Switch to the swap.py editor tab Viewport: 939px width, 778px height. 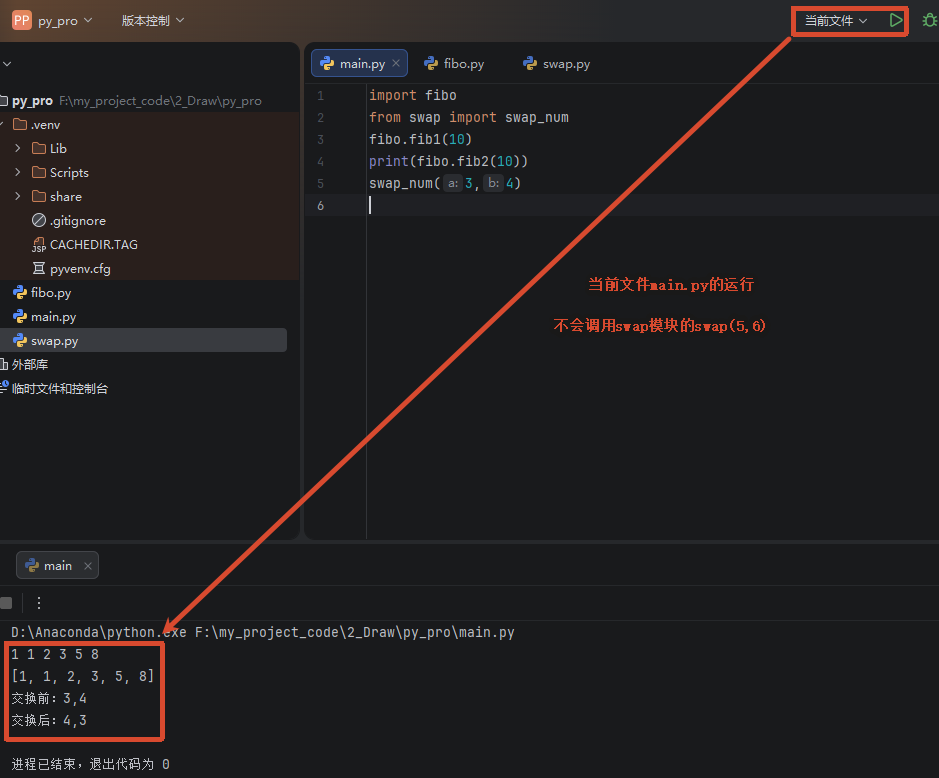557,63
